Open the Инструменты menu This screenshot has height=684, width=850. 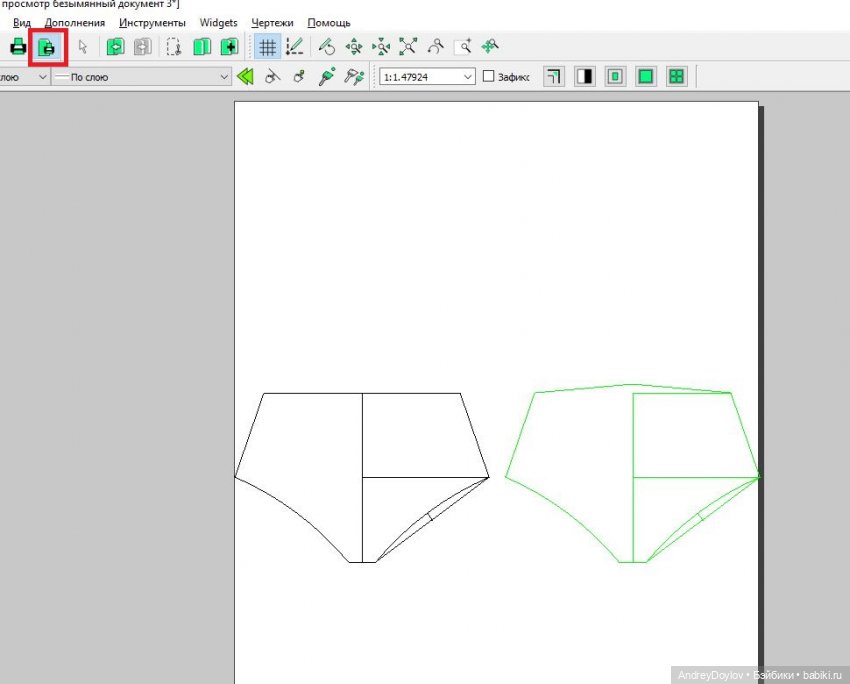[x=152, y=22]
